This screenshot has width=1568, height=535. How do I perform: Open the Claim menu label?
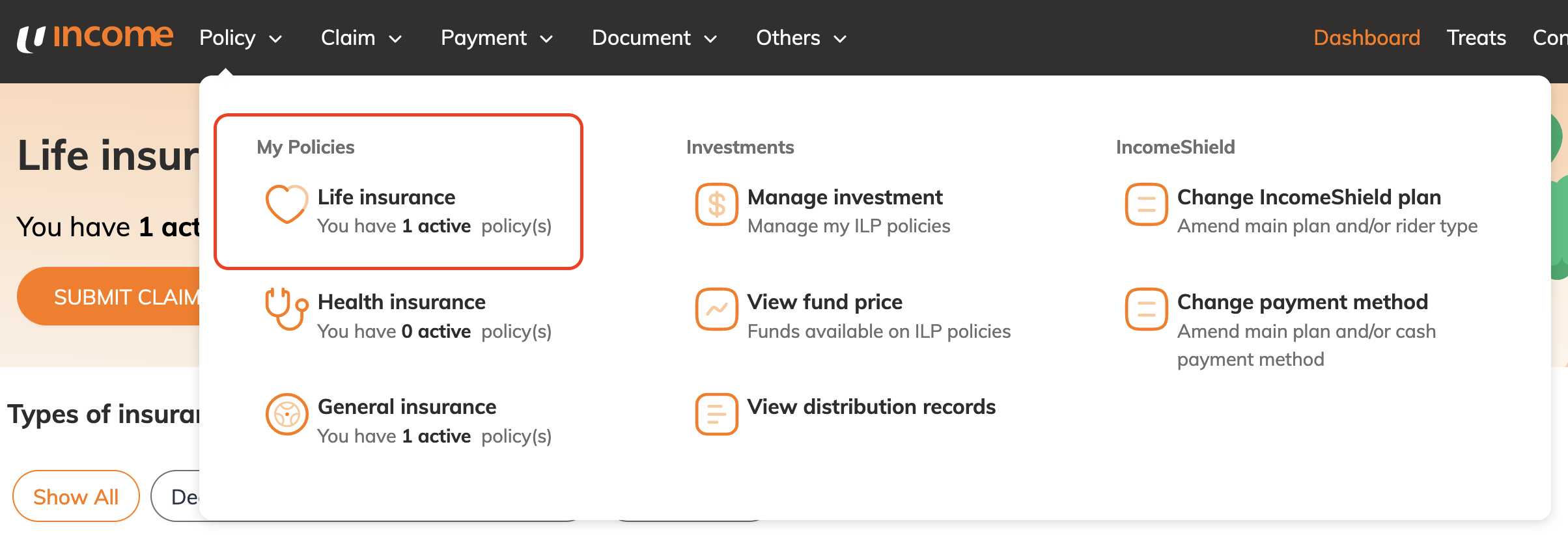(348, 38)
